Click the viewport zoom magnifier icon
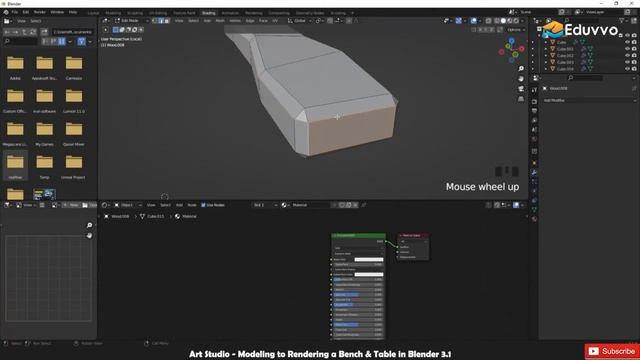The height and width of the screenshot is (360, 640). tap(521, 69)
